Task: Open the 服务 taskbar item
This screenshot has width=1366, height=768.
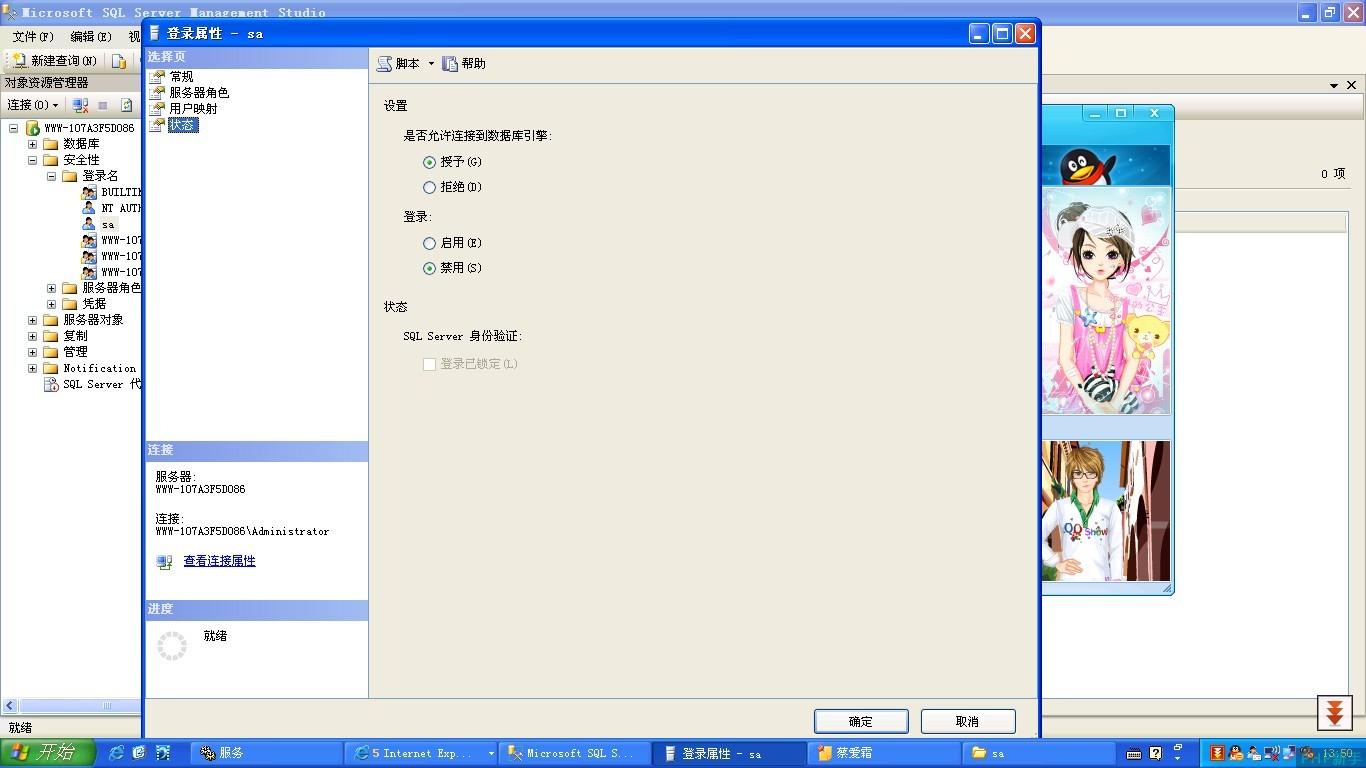Action: click(265, 753)
